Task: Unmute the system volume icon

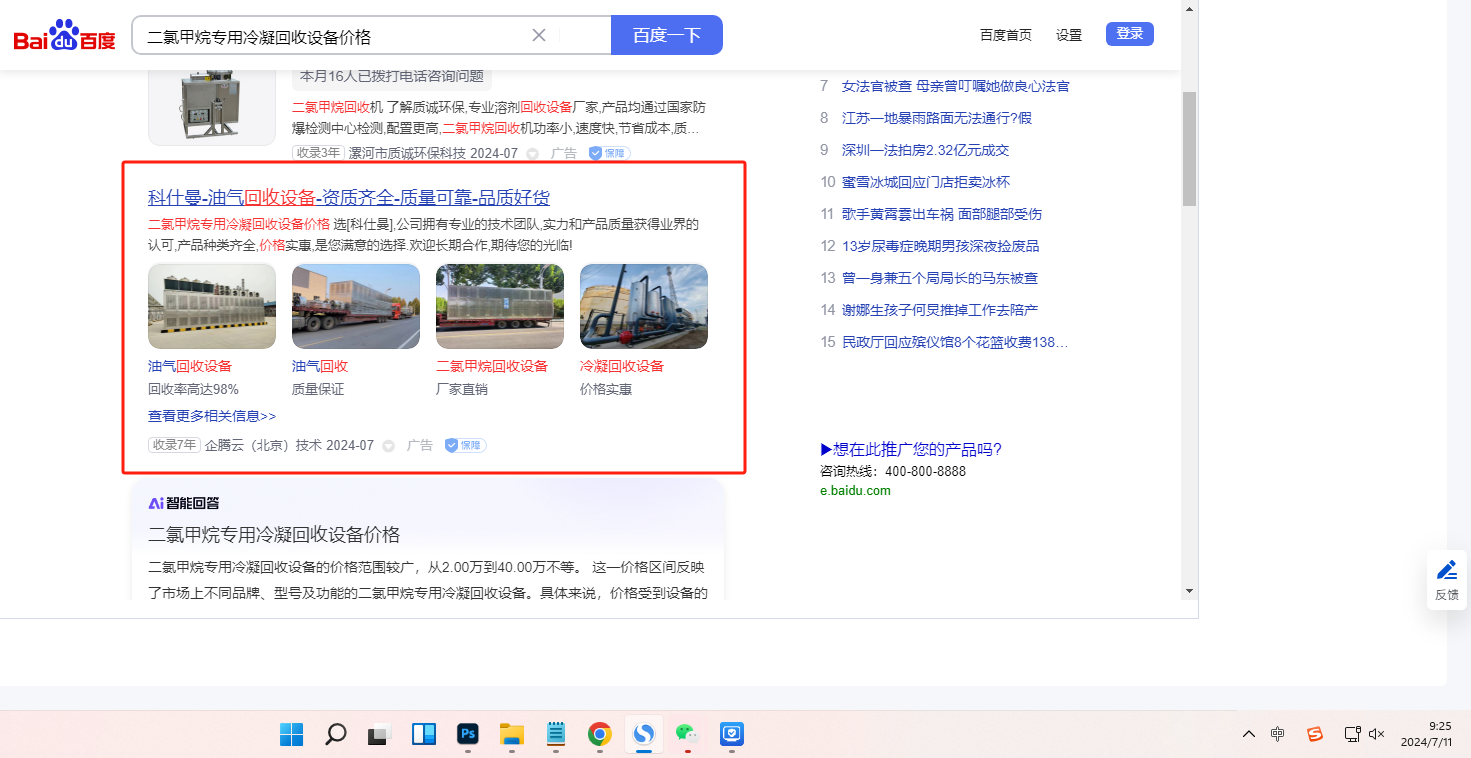Action: 1377,734
